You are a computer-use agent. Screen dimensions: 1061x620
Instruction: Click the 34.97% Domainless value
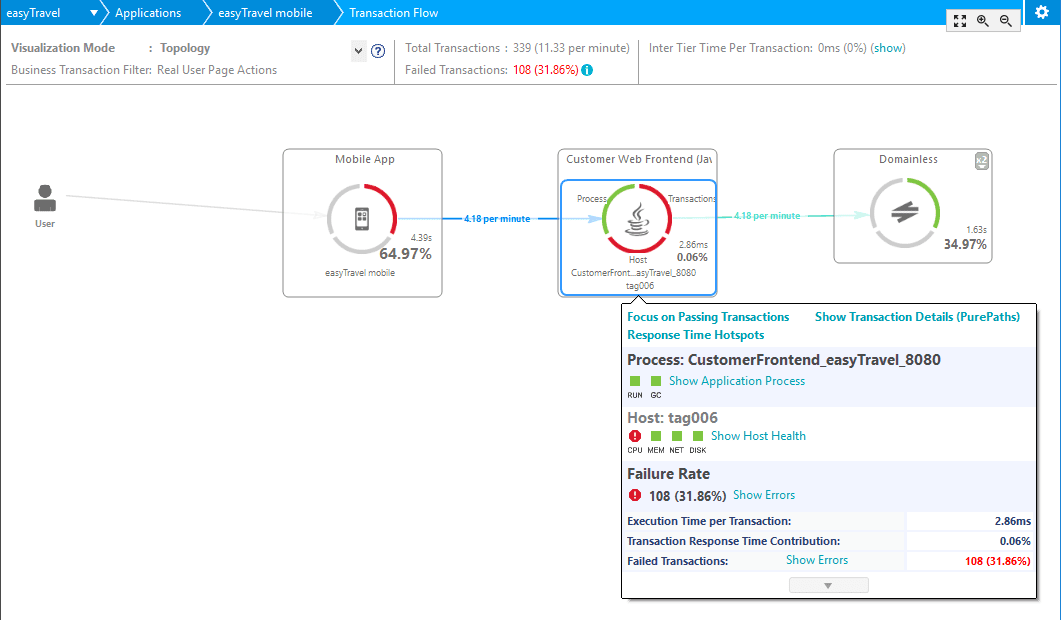pos(965,244)
